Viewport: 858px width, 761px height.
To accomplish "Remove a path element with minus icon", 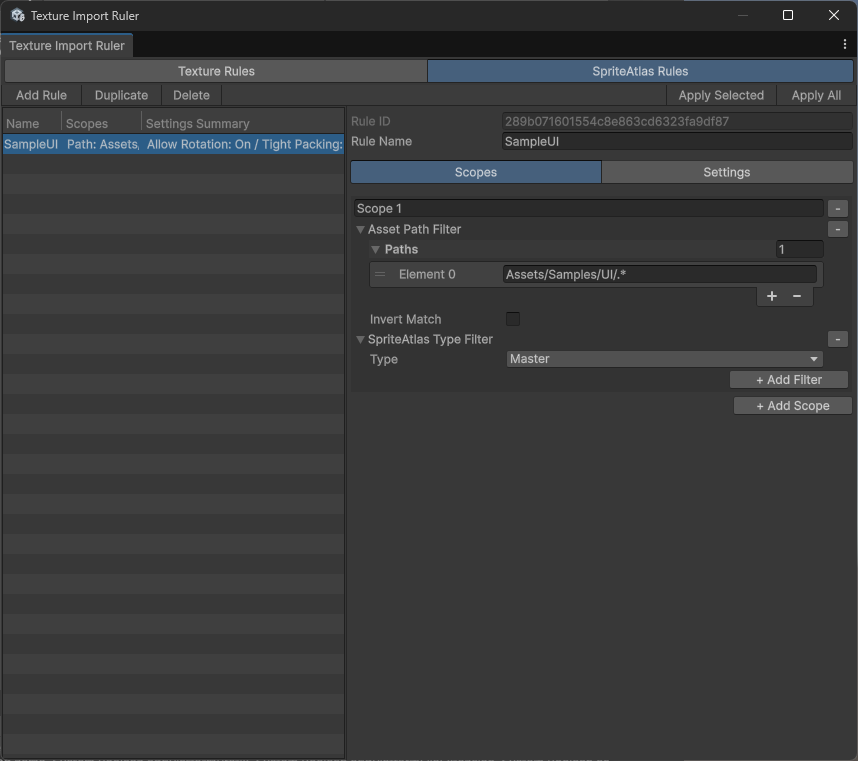I will [797, 296].
